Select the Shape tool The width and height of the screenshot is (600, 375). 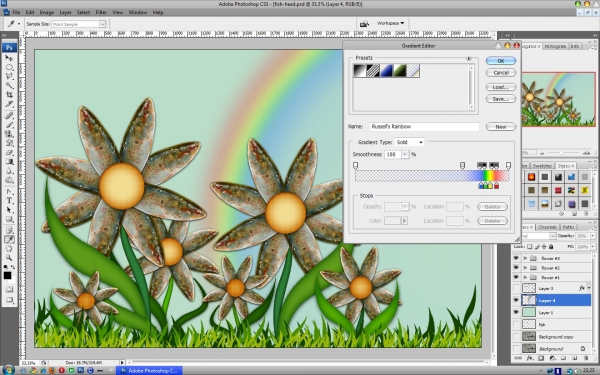(9, 219)
